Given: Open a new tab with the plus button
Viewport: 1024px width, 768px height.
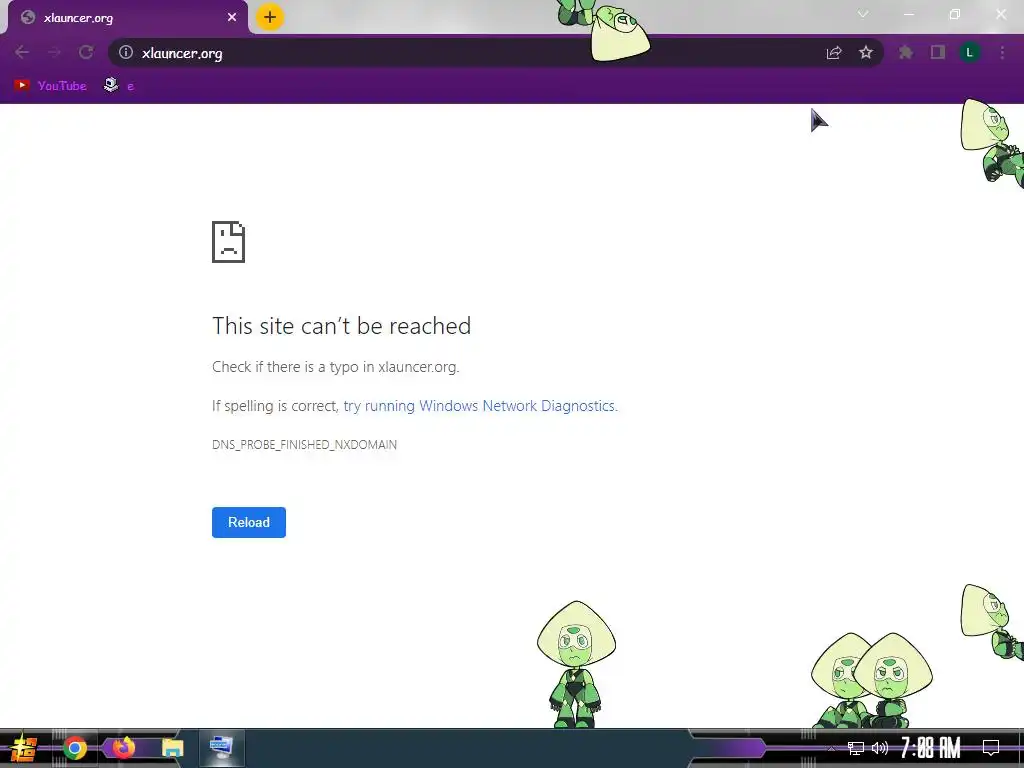Looking at the screenshot, I should (x=270, y=17).
